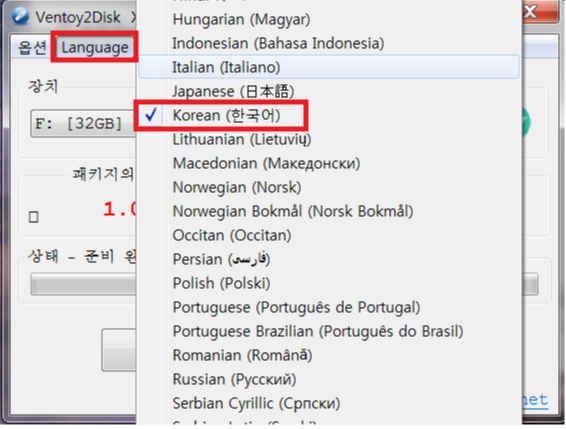Choose Italian (Italiano) from the list
The height and width of the screenshot is (429, 566).
pos(329,67)
